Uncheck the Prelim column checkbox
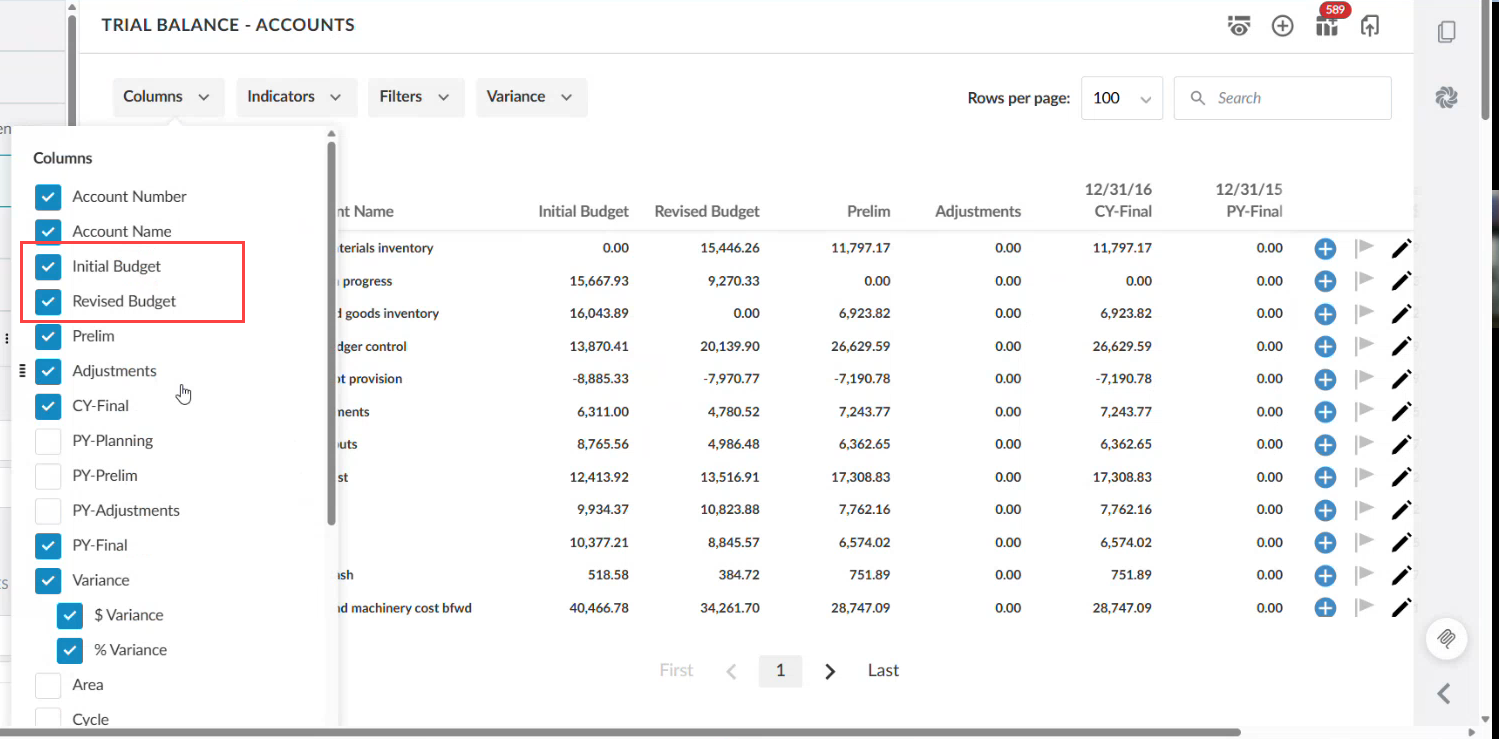 tap(48, 336)
